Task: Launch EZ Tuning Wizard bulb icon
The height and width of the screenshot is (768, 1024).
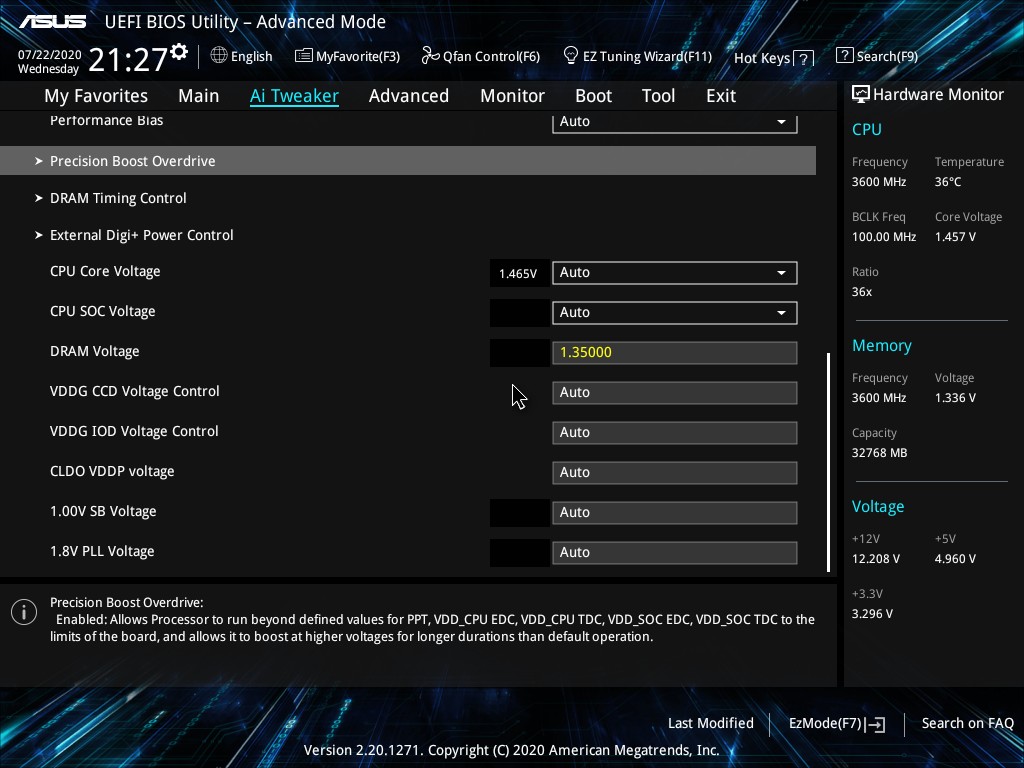Action: (x=571, y=55)
